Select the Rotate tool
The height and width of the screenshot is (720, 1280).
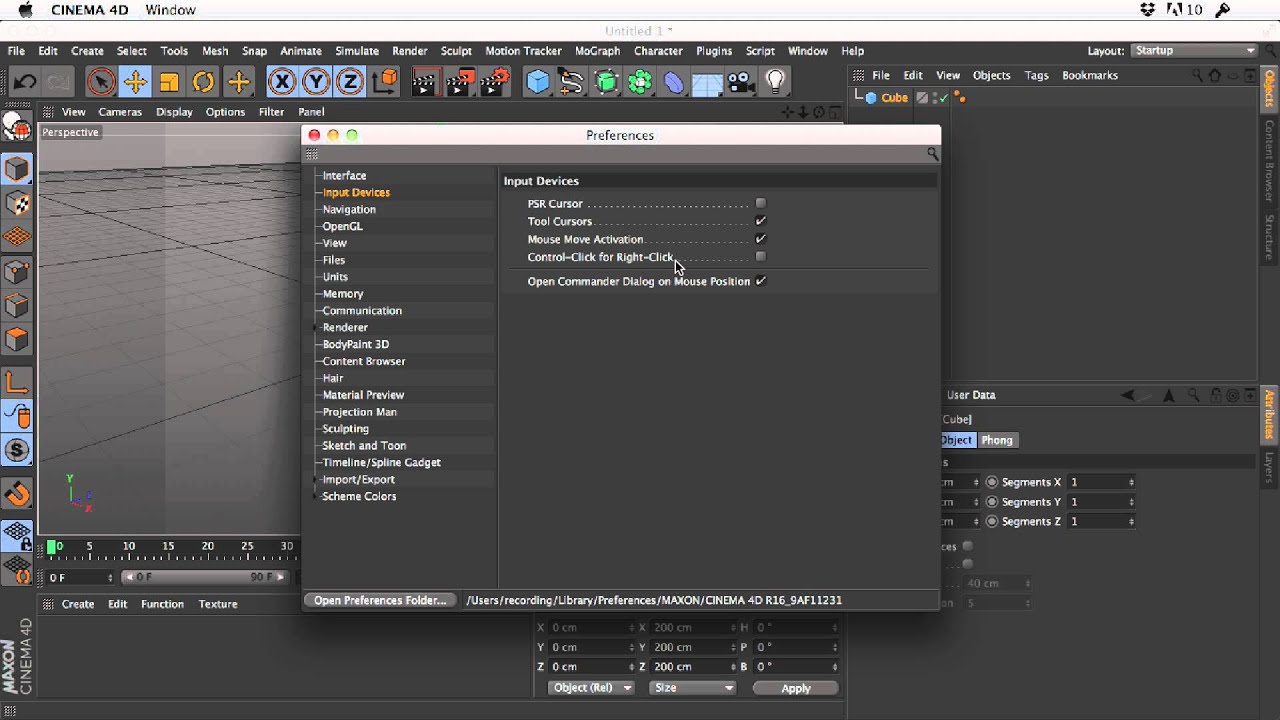(203, 82)
